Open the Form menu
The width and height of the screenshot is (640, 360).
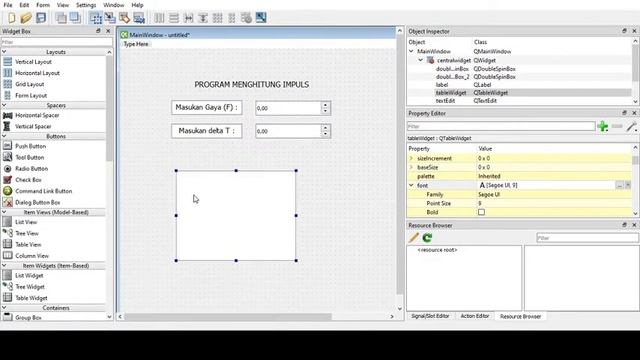43,5
